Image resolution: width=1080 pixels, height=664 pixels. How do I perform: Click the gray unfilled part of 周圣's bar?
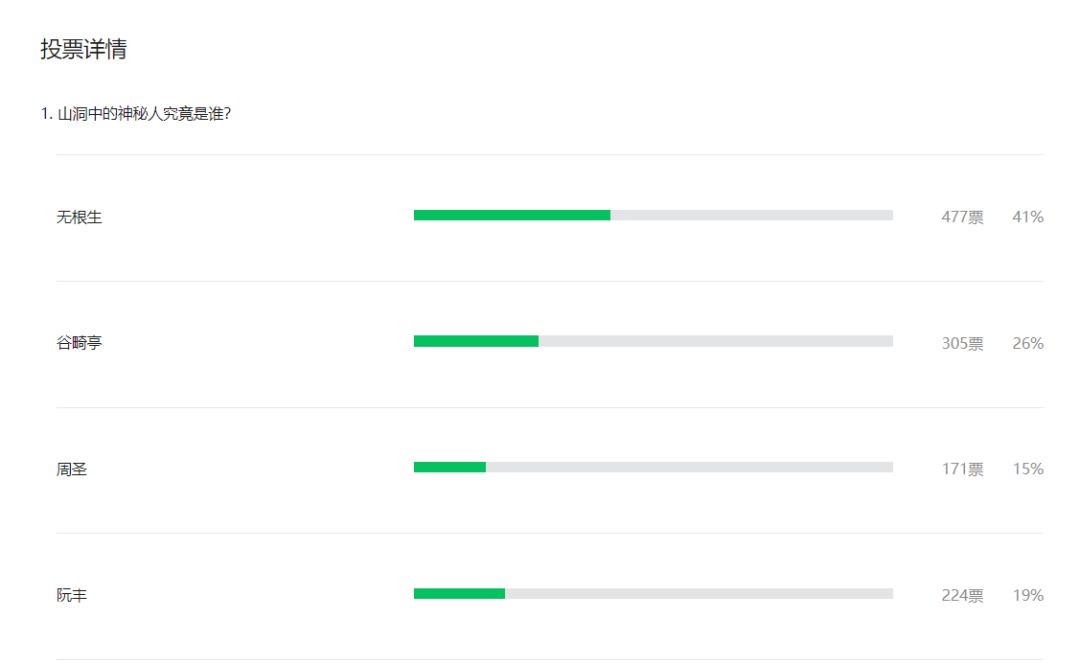689,467
